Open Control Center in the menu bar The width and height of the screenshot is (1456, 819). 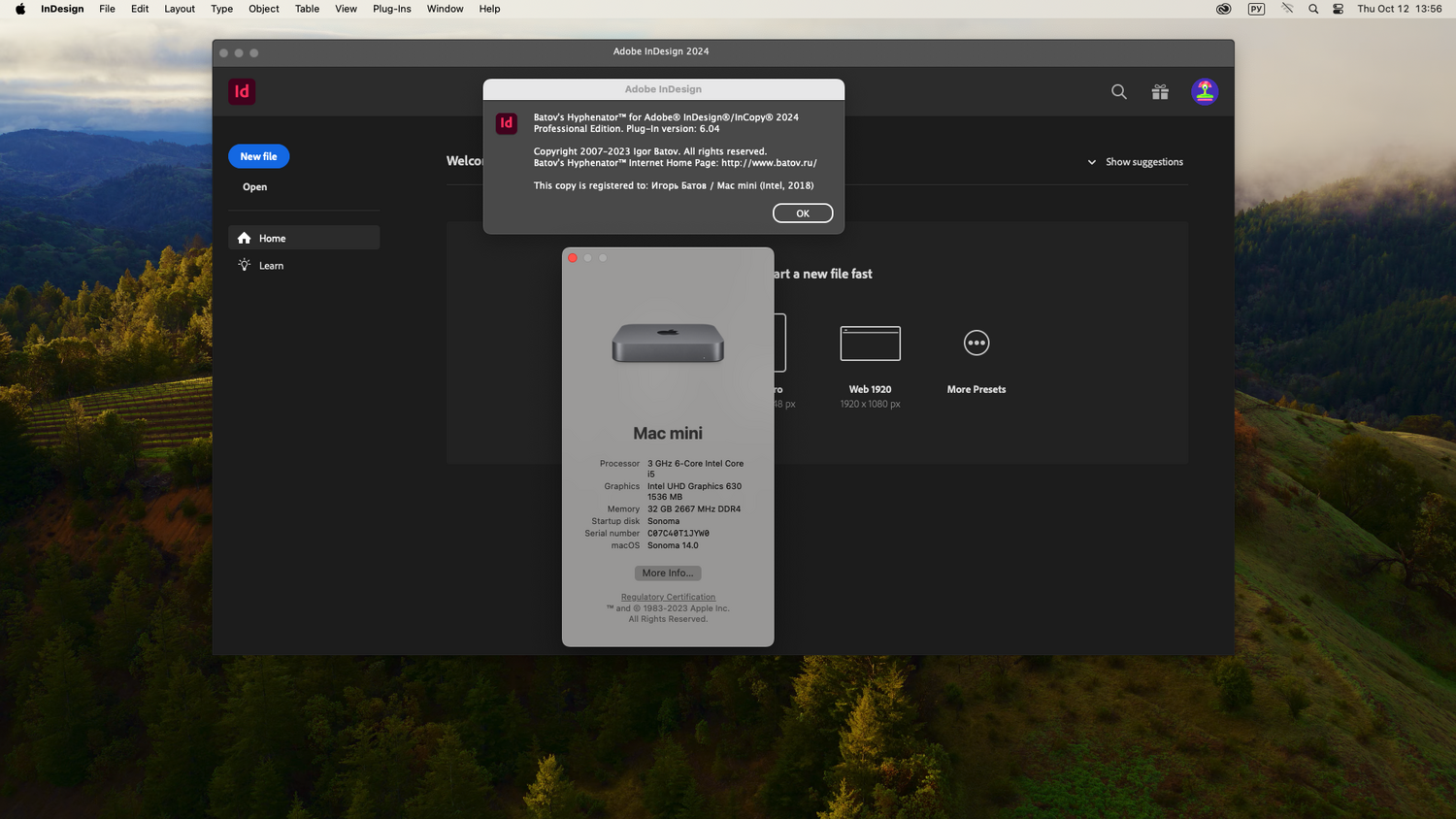pos(1338,9)
